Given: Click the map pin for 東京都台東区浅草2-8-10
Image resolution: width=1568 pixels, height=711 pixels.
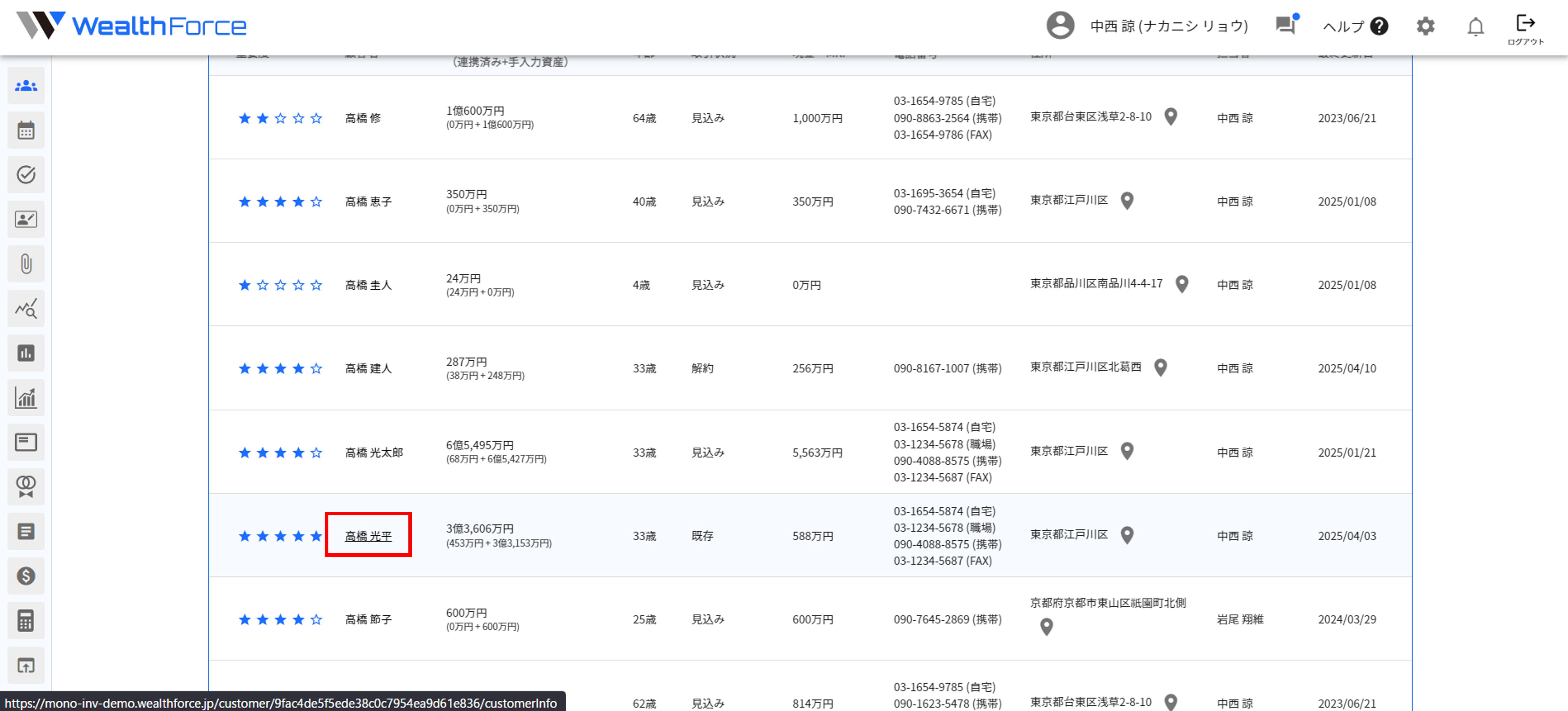Looking at the screenshot, I should [x=1170, y=116].
